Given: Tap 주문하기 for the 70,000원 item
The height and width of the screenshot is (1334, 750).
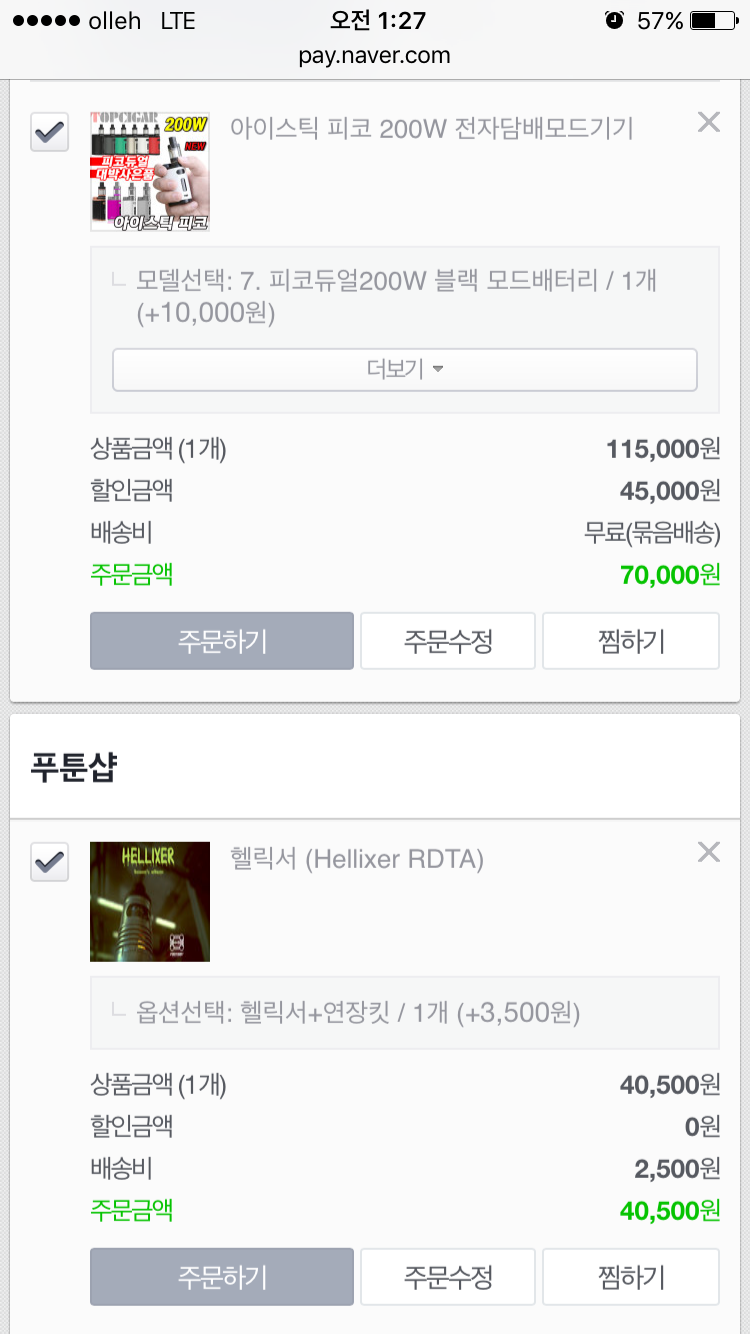Looking at the screenshot, I should click(221, 641).
